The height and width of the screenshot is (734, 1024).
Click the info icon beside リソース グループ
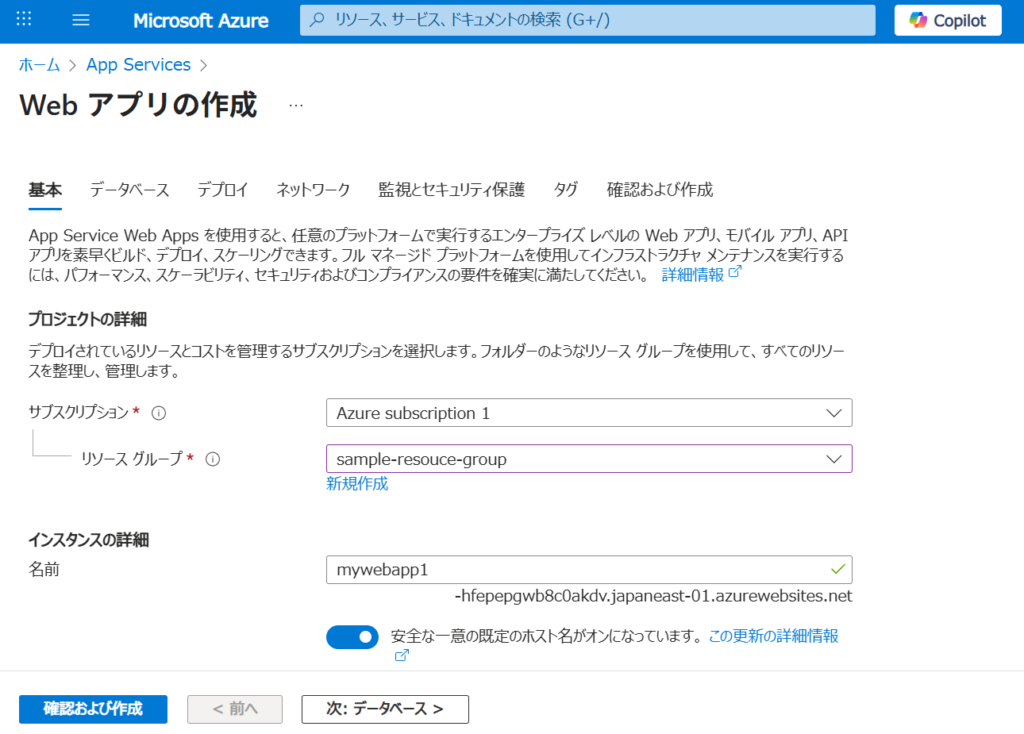coord(213,459)
